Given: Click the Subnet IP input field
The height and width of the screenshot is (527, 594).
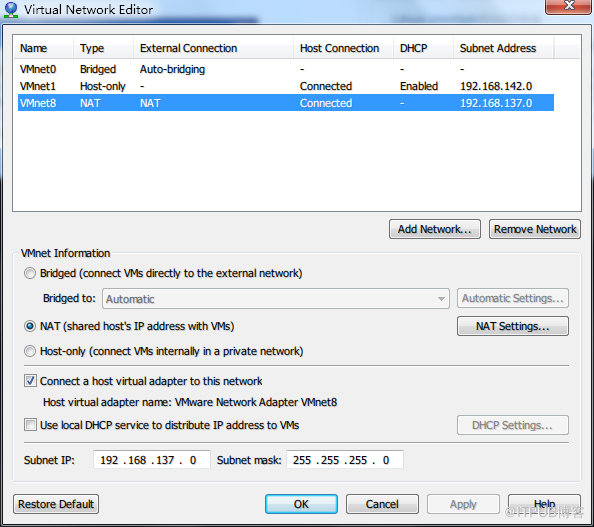Looking at the screenshot, I should point(152,460).
